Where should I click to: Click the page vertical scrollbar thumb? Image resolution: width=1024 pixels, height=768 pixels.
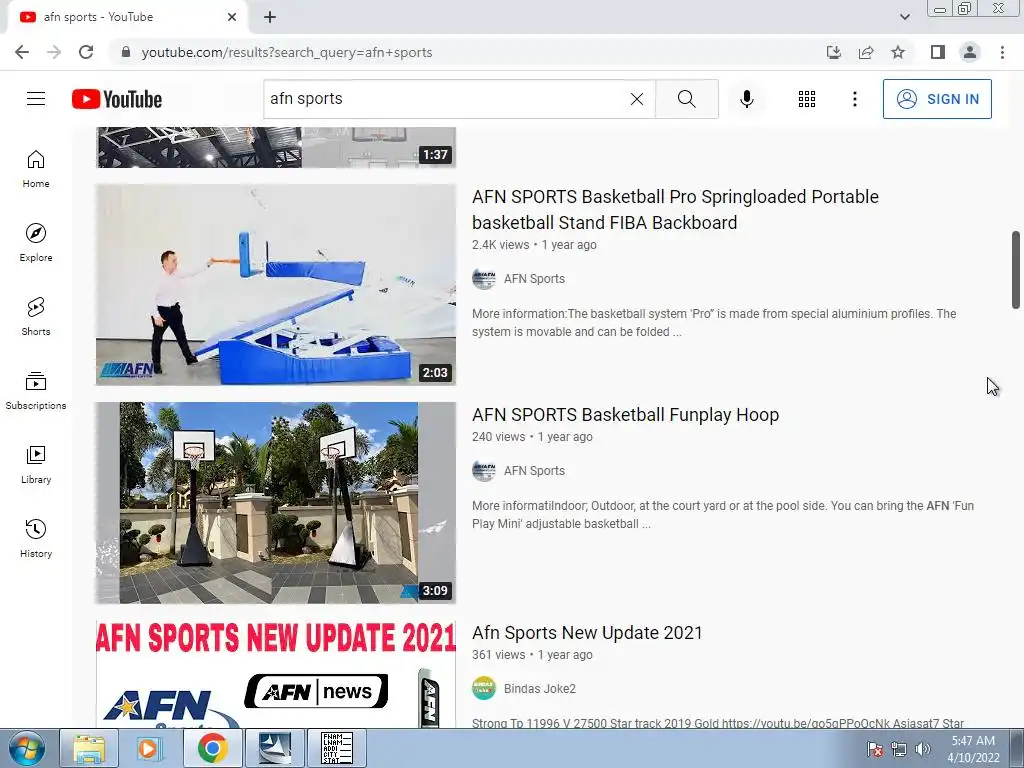(x=1016, y=269)
